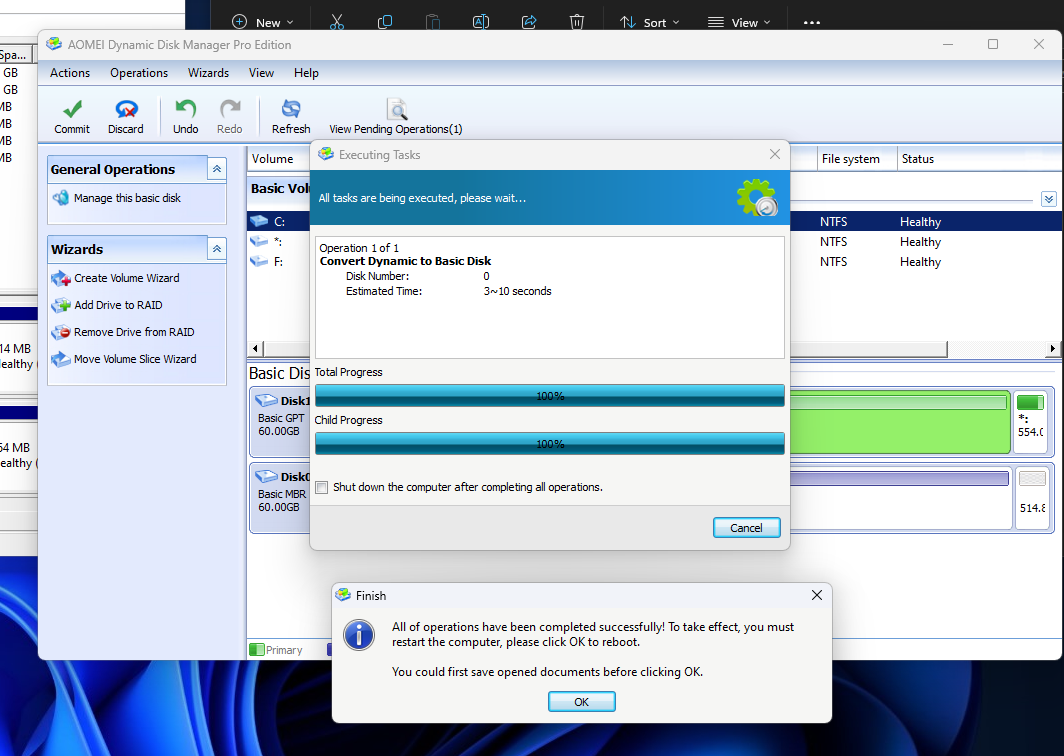Click the File Explorer copy icon

pos(385,22)
